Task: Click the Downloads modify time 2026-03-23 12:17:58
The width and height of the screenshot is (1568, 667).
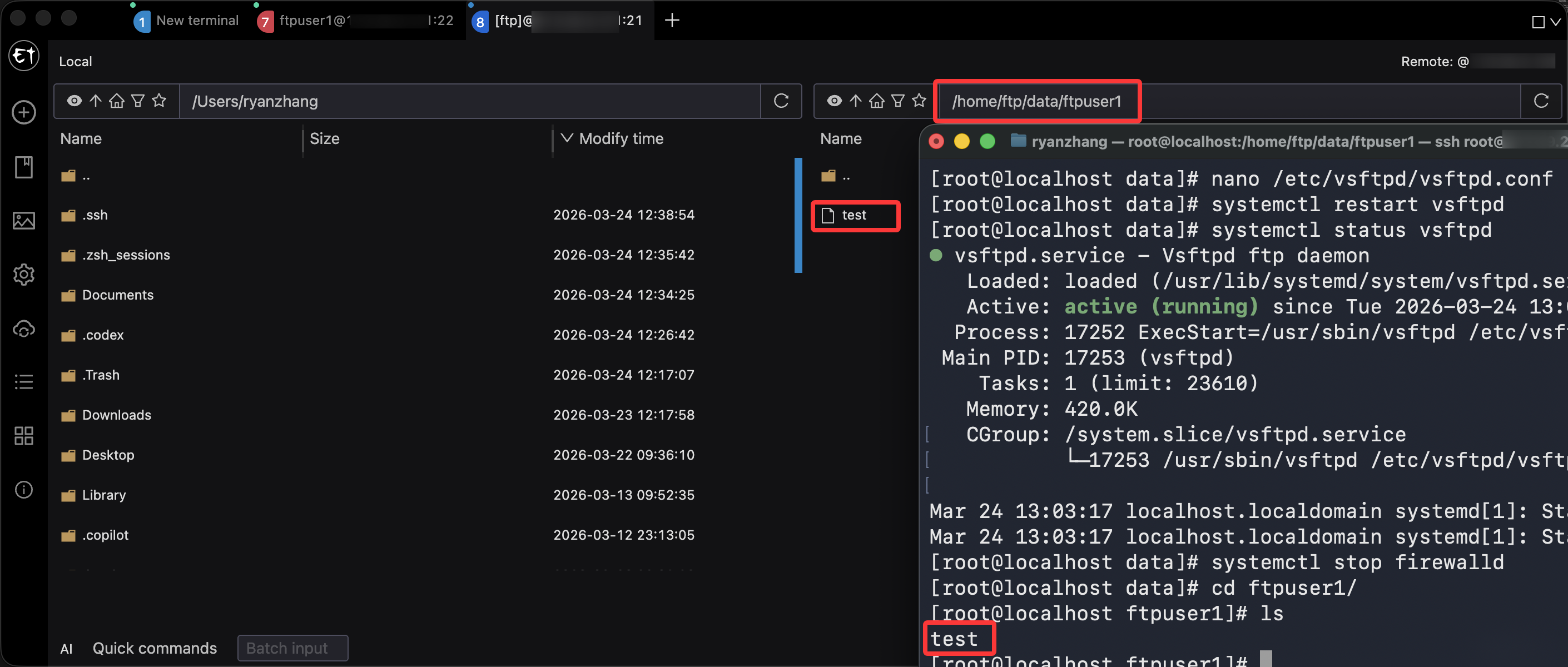Action: 624,415
